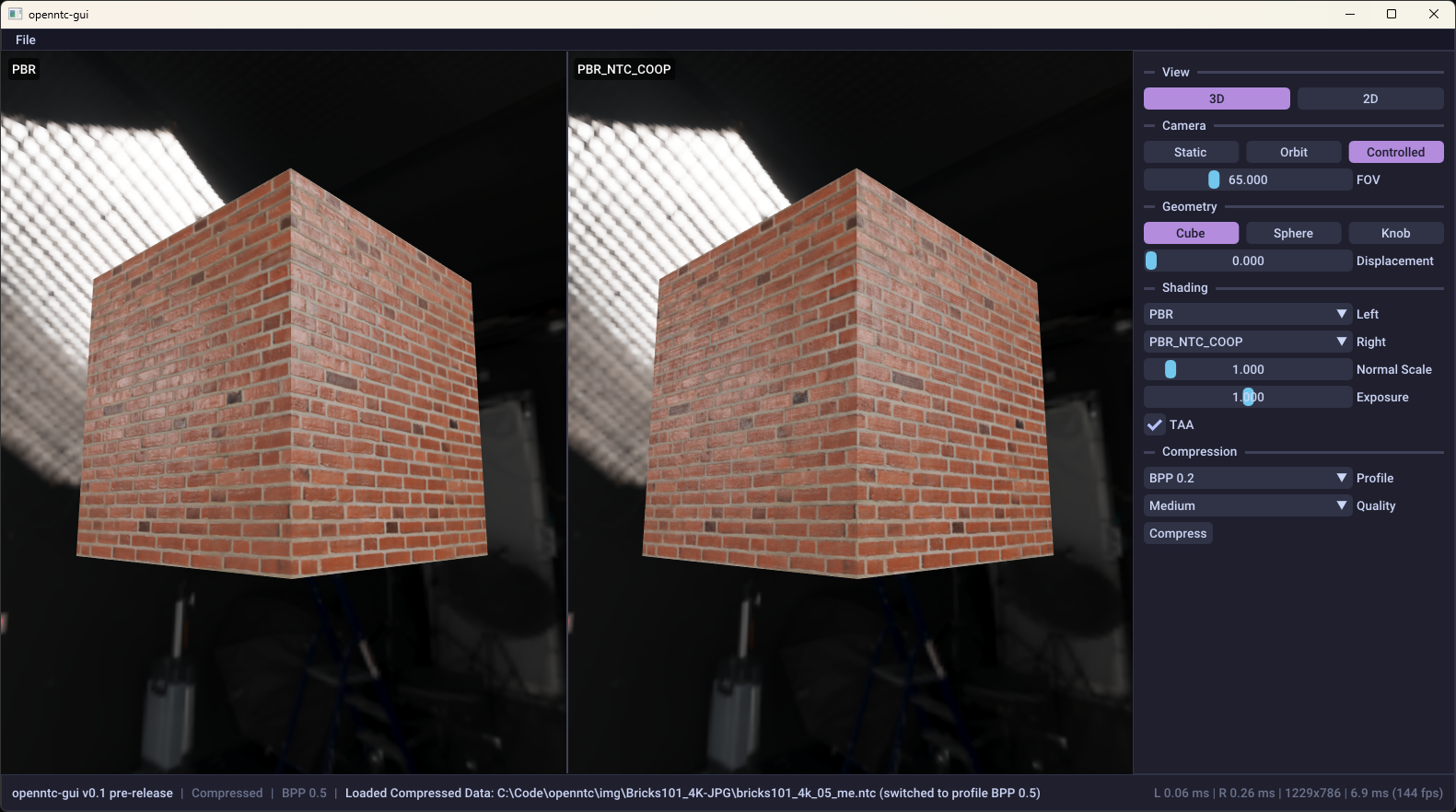Screen dimensions: 1456x812
Task: Adjust the FOV slider
Action: coord(1248,180)
